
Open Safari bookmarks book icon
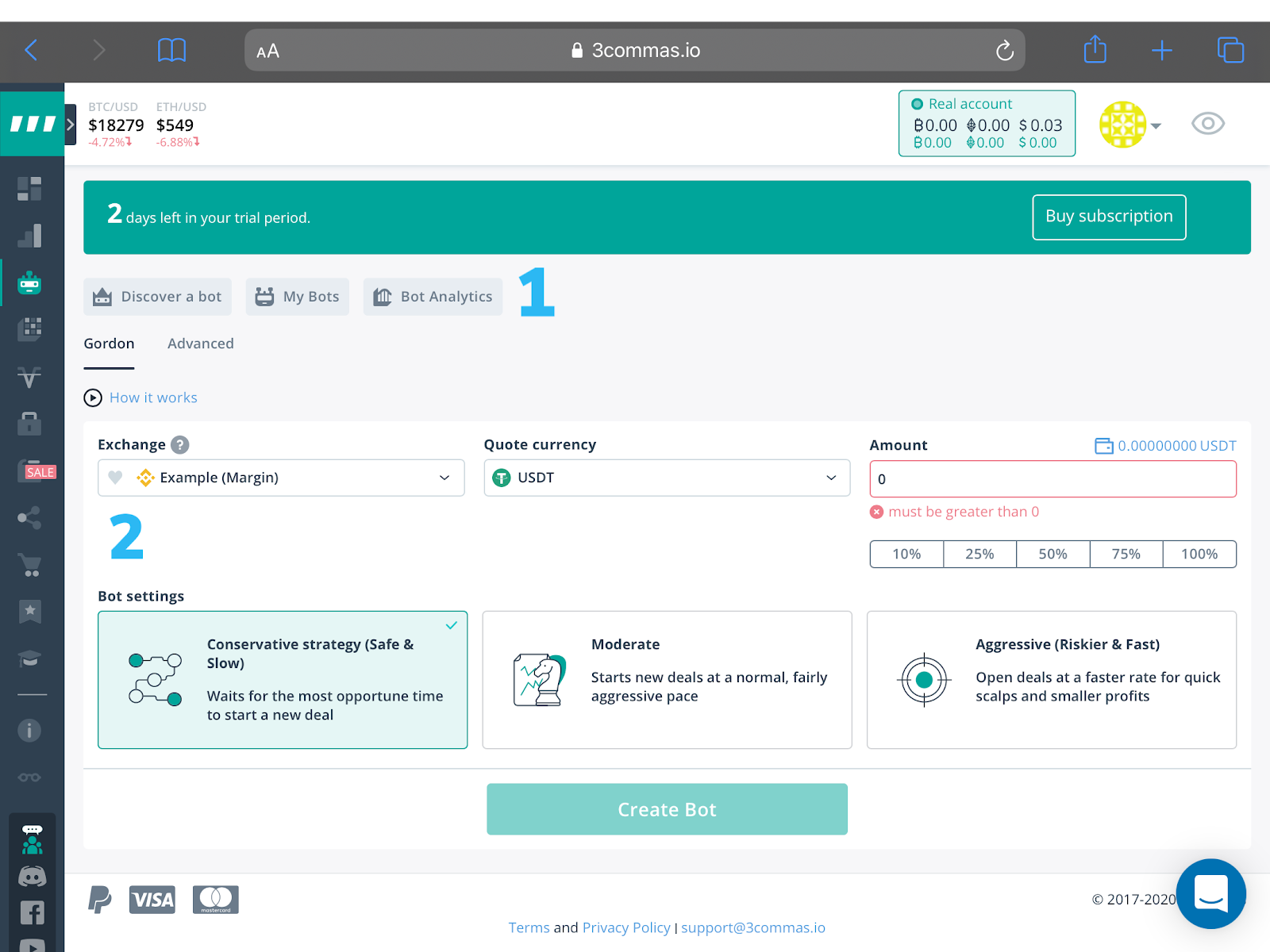tap(171, 51)
